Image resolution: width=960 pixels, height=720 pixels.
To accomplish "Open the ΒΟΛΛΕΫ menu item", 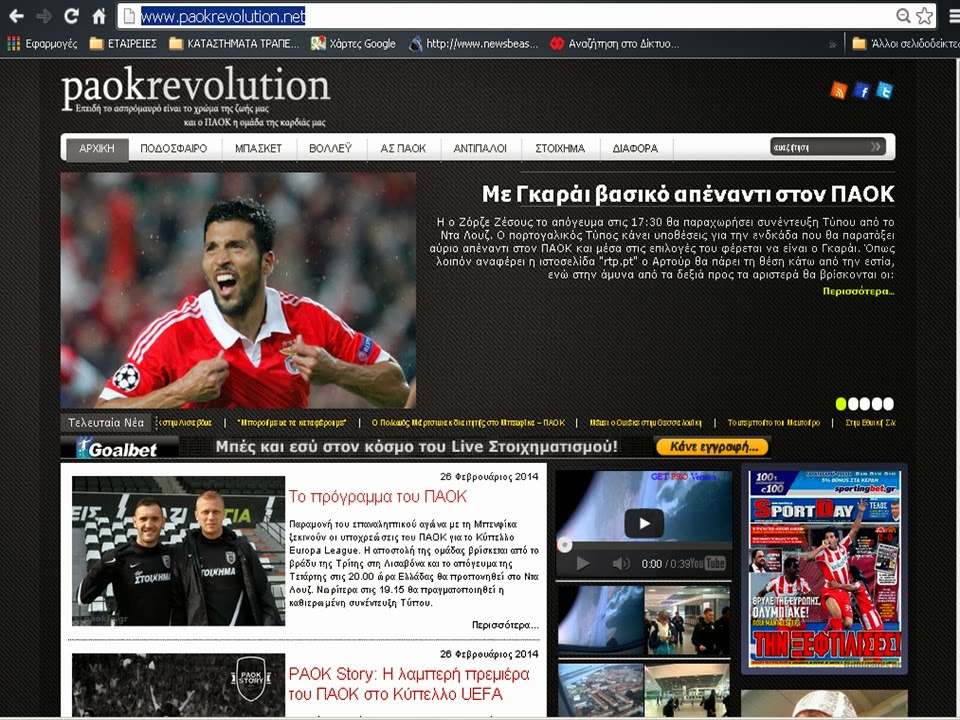I will (331, 148).
